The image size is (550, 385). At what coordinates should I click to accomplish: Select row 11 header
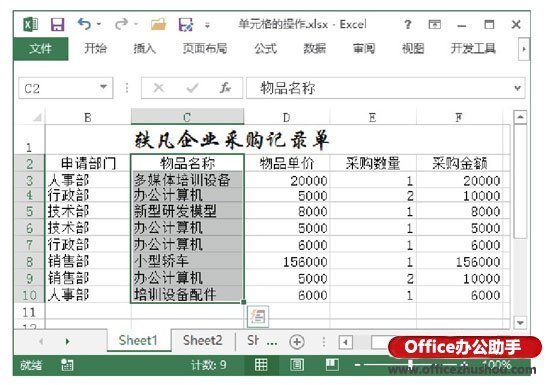point(29,311)
